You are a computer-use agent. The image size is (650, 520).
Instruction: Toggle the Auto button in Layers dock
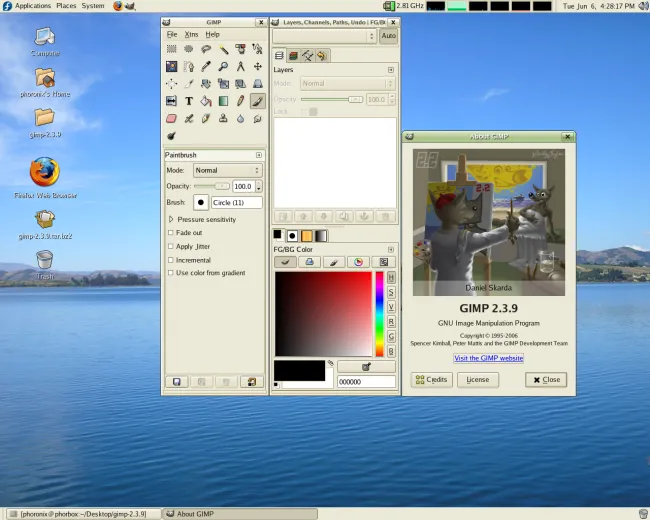pos(388,36)
